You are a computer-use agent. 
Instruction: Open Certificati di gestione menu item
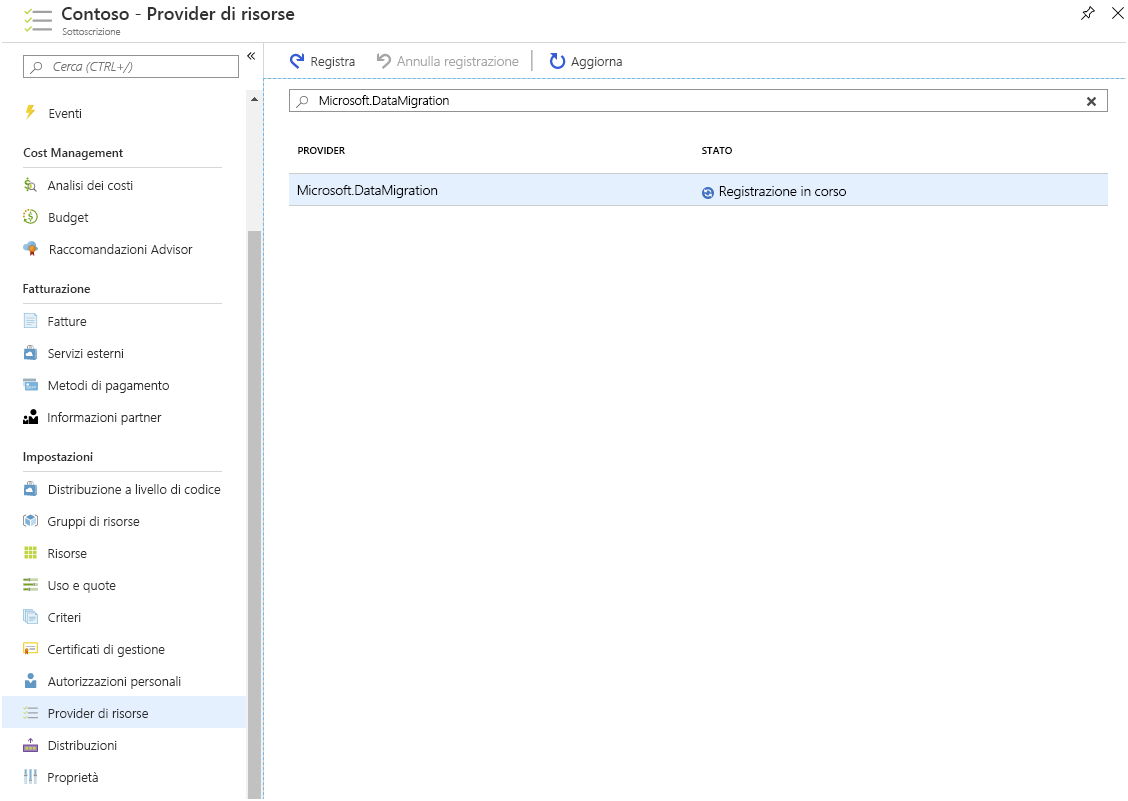tap(106, 649)
